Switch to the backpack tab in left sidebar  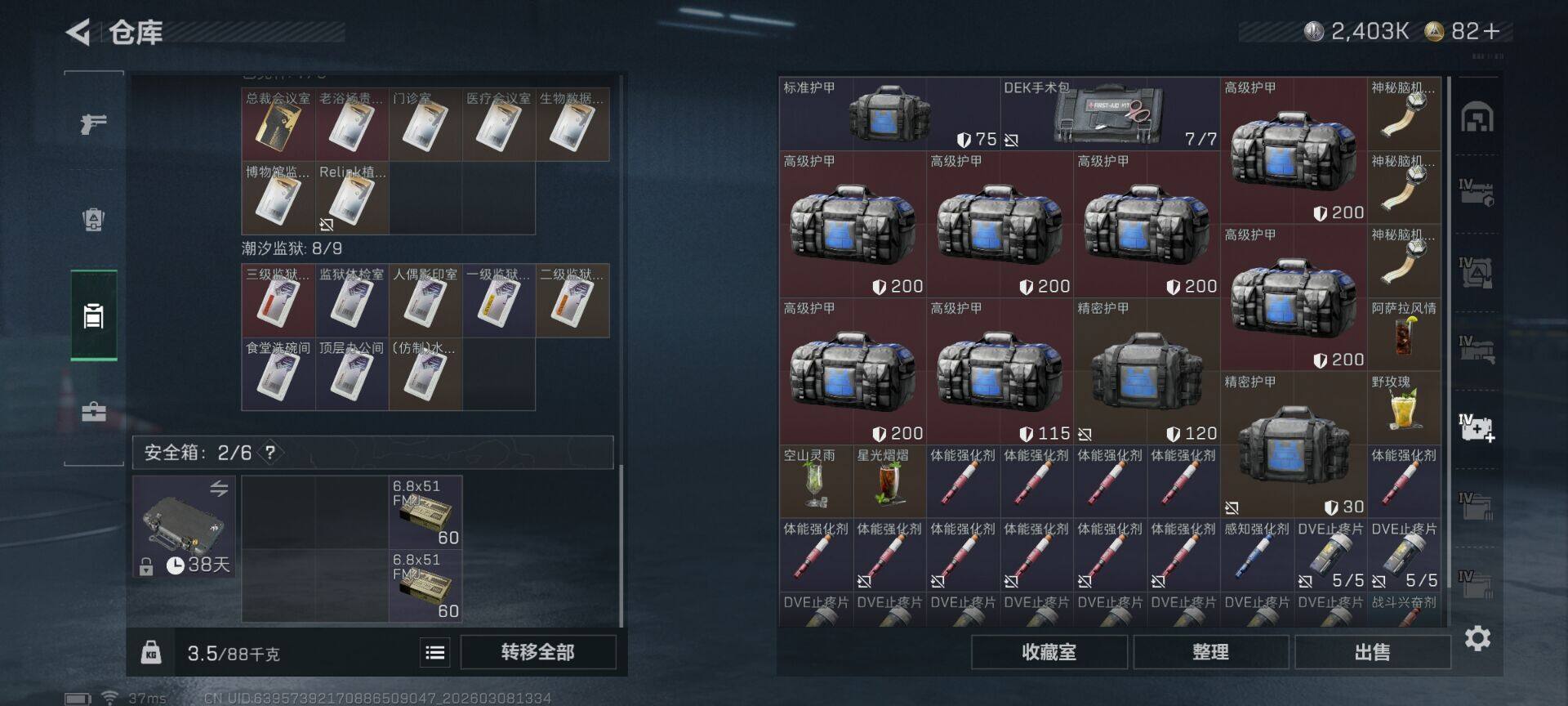94,219
